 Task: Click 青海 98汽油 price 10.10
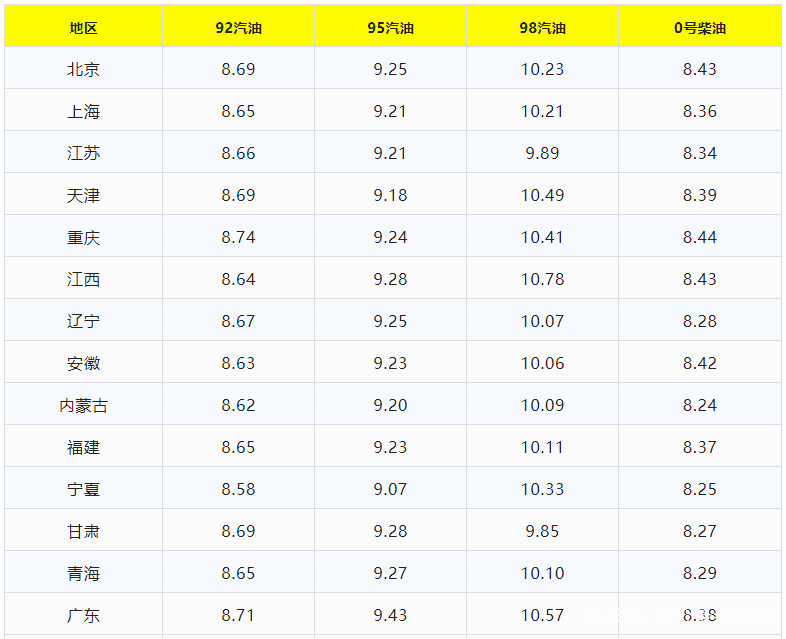coord(542,573)
